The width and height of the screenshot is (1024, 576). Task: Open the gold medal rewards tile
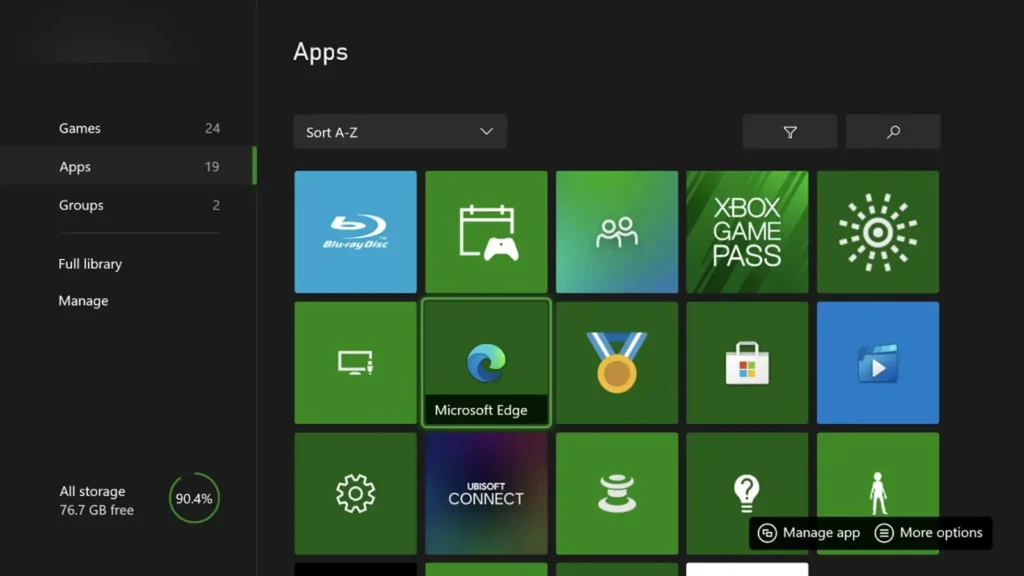(x=616, y=362)
